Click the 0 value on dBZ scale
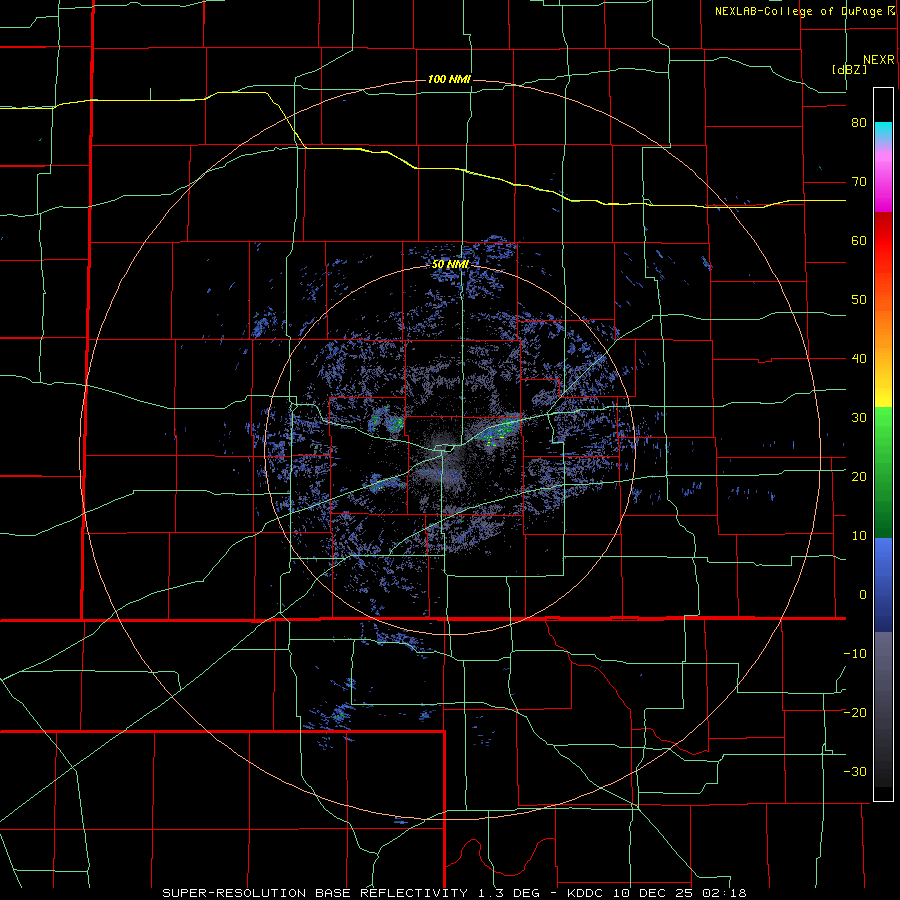Screen dimensions: 900x900 (863, 595)
